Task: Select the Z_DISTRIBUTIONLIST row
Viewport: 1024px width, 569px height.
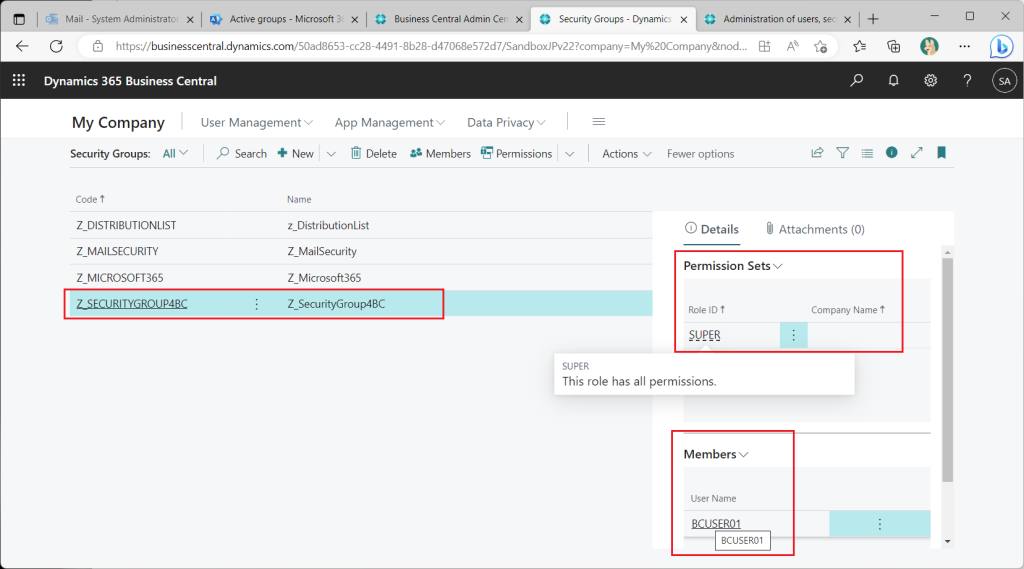Action: coord(361,225)
